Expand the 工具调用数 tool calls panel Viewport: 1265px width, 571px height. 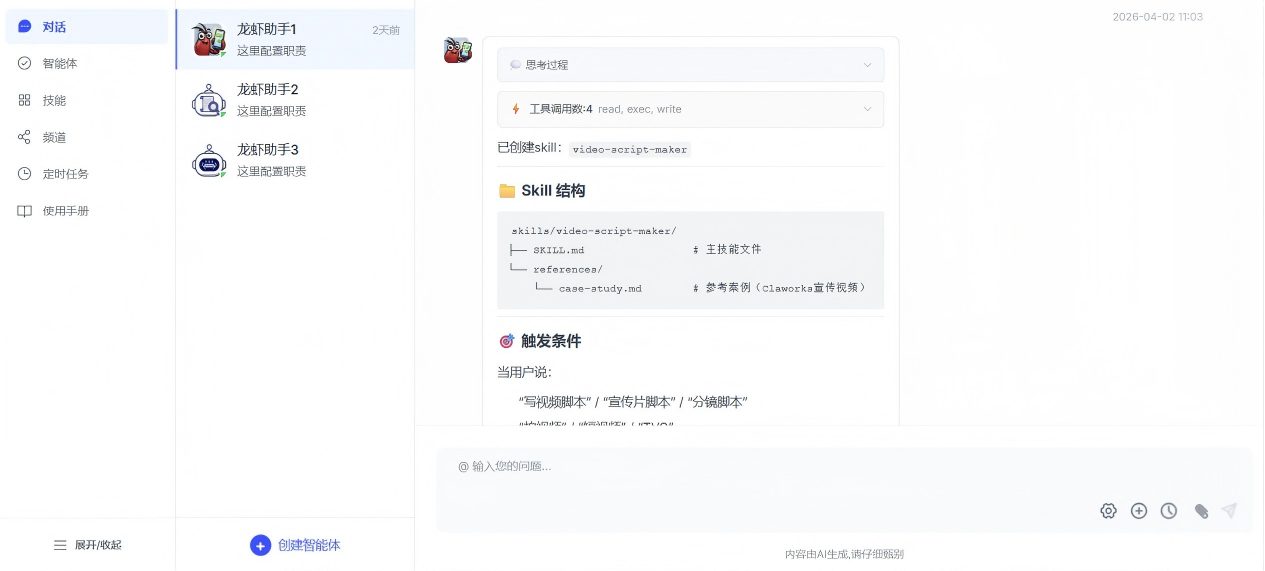[690, 109]
